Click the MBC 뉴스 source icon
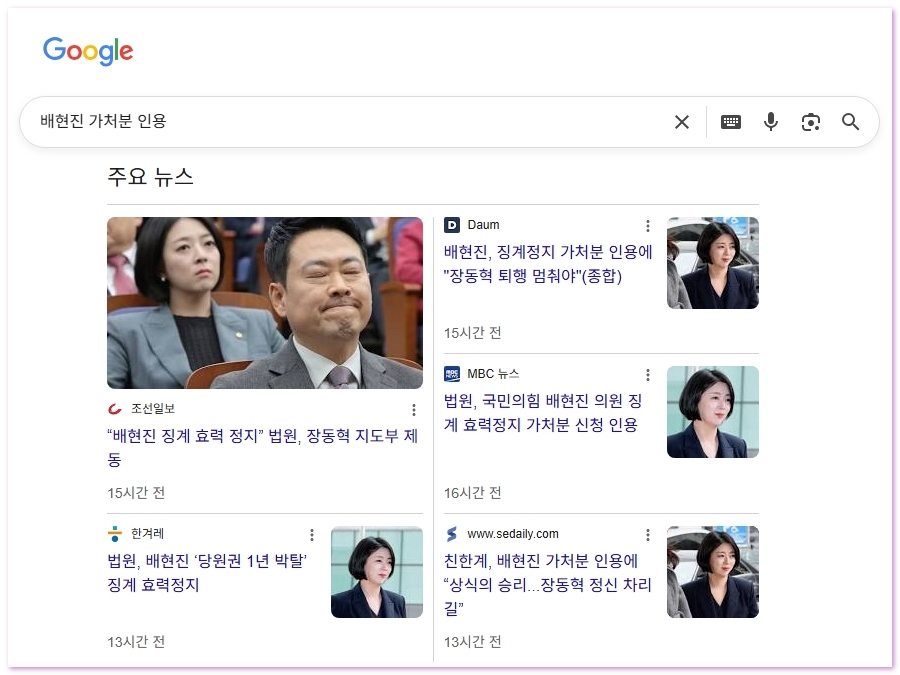Image resolution: width=900 pixels, height=675 pixels. 452,374
